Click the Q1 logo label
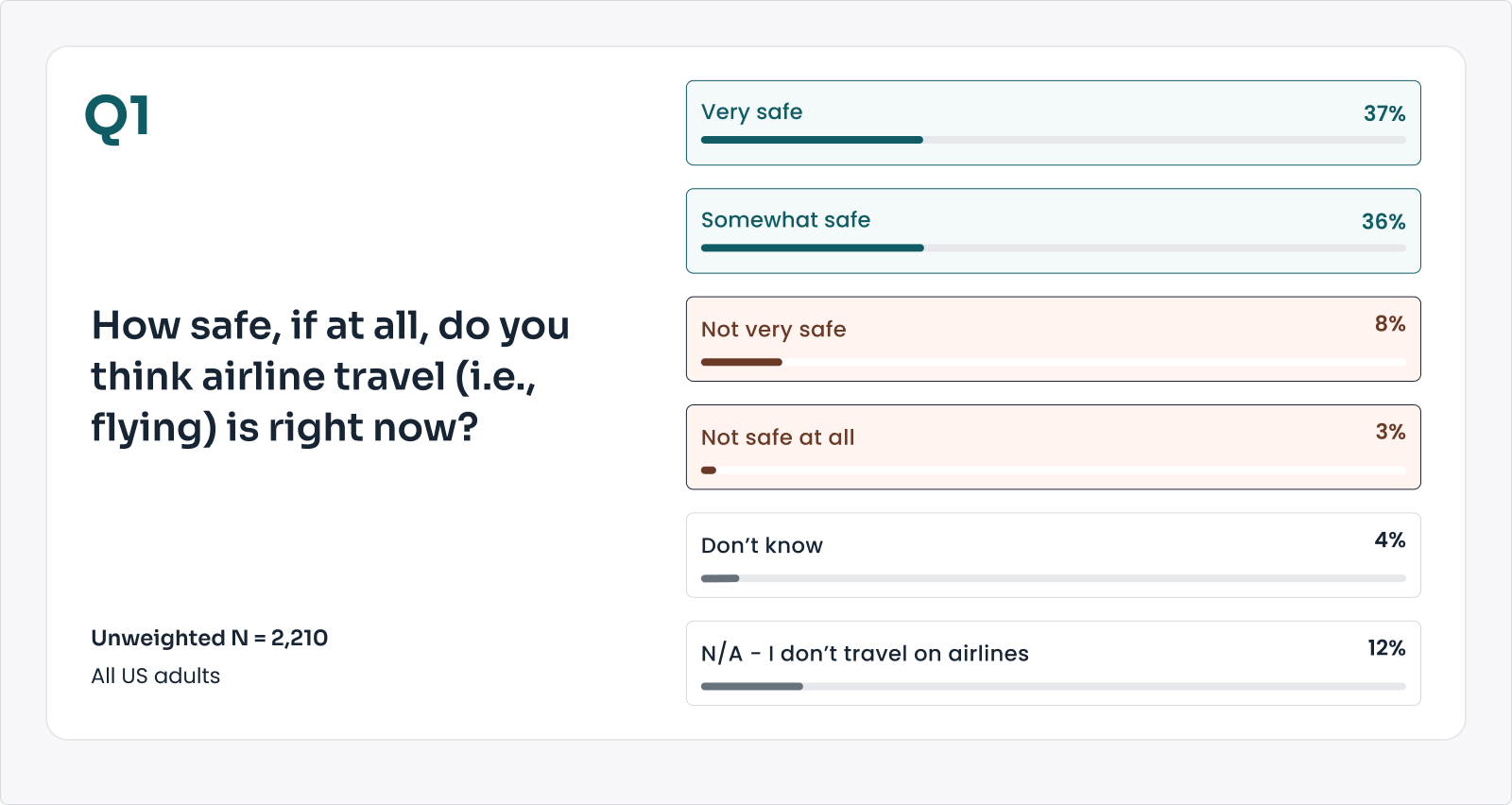This screenshot has width=1512, height=805. pyautogui.click(x=117, y=119)
